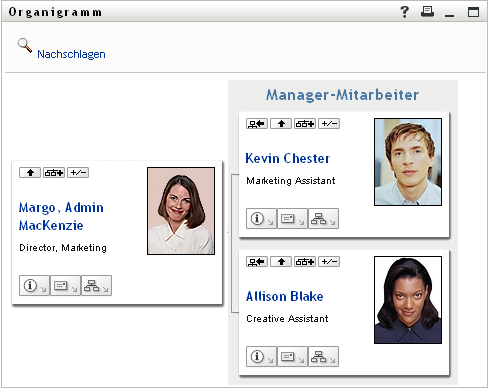This screenshot has height=388, width=489.
Task: Open email dropdown on Kevin Chester card
Action: [x=292, y=219]
